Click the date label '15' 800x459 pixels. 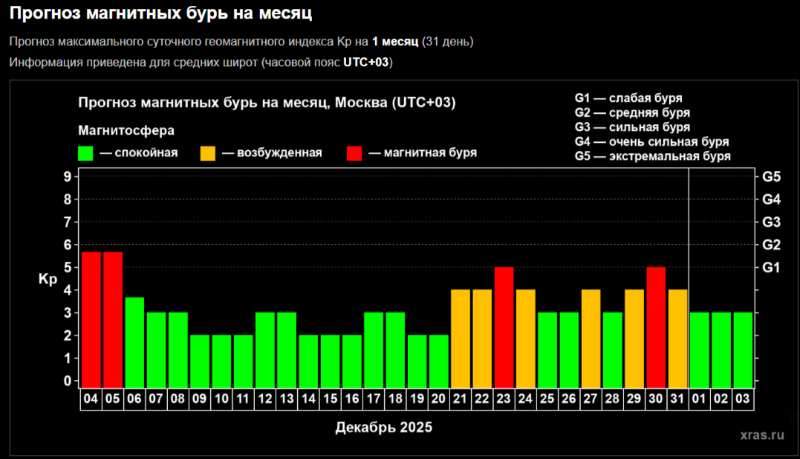point(330,399)
